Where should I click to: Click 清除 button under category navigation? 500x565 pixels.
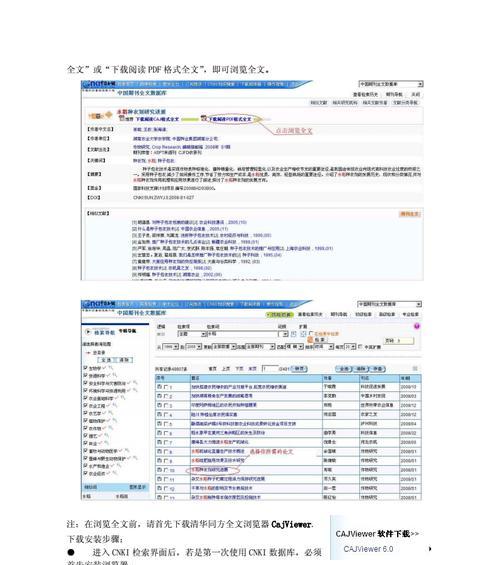[124, 360]
